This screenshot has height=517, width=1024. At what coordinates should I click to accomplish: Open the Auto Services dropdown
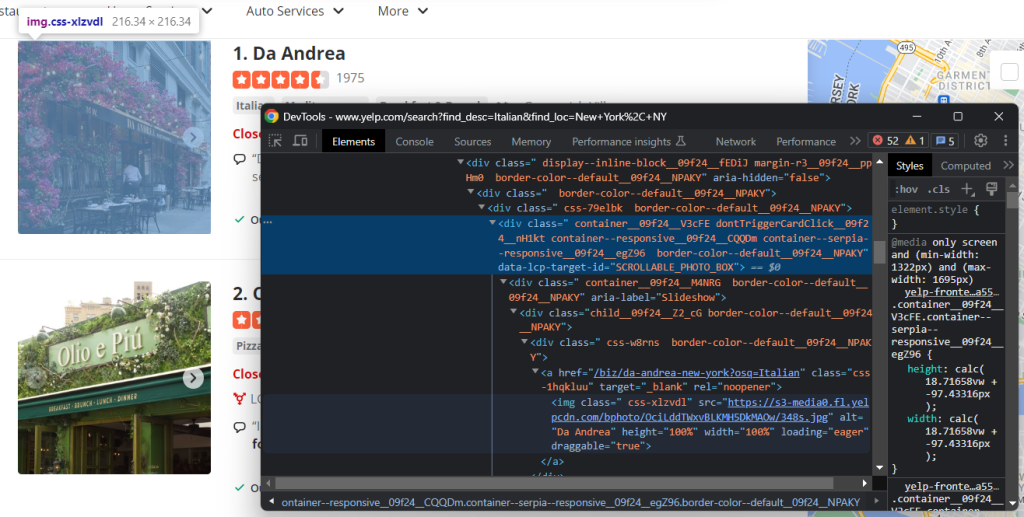click(x=295, y=11)
